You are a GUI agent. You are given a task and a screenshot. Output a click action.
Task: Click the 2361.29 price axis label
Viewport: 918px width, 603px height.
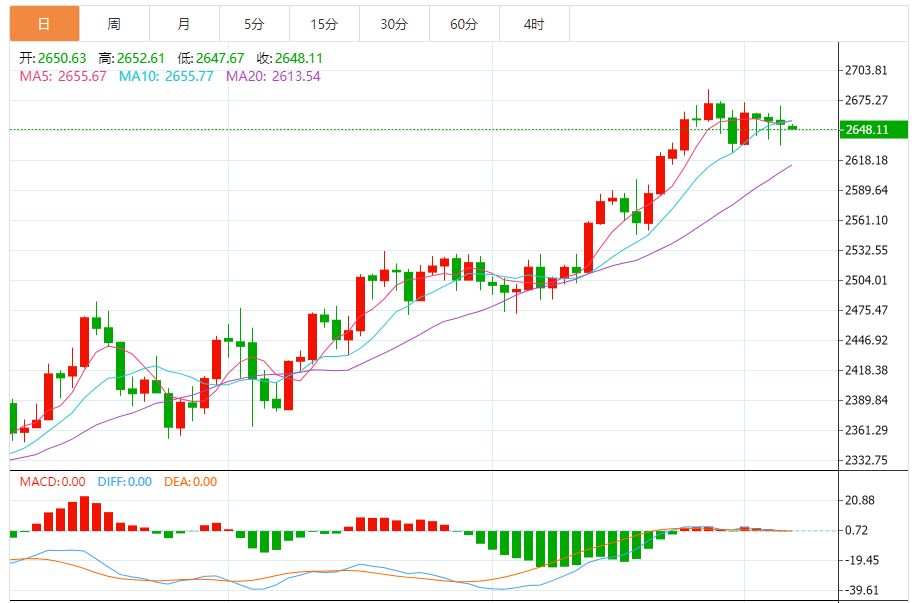tap(866, 430)
